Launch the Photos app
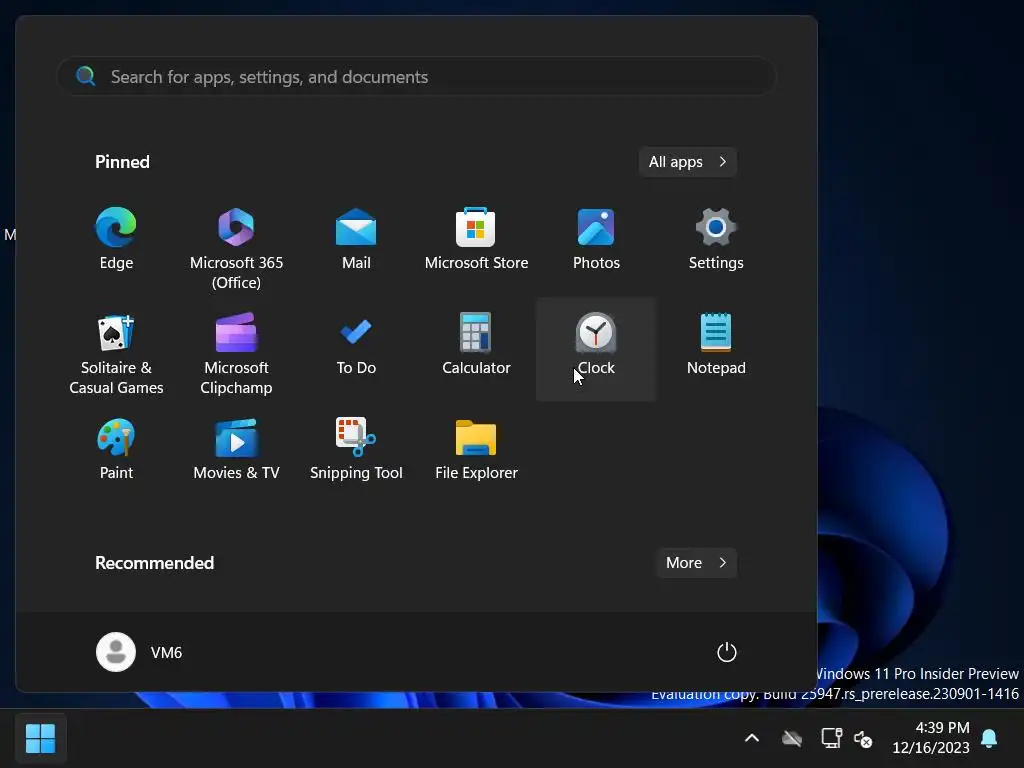 (x=596, y=240)
